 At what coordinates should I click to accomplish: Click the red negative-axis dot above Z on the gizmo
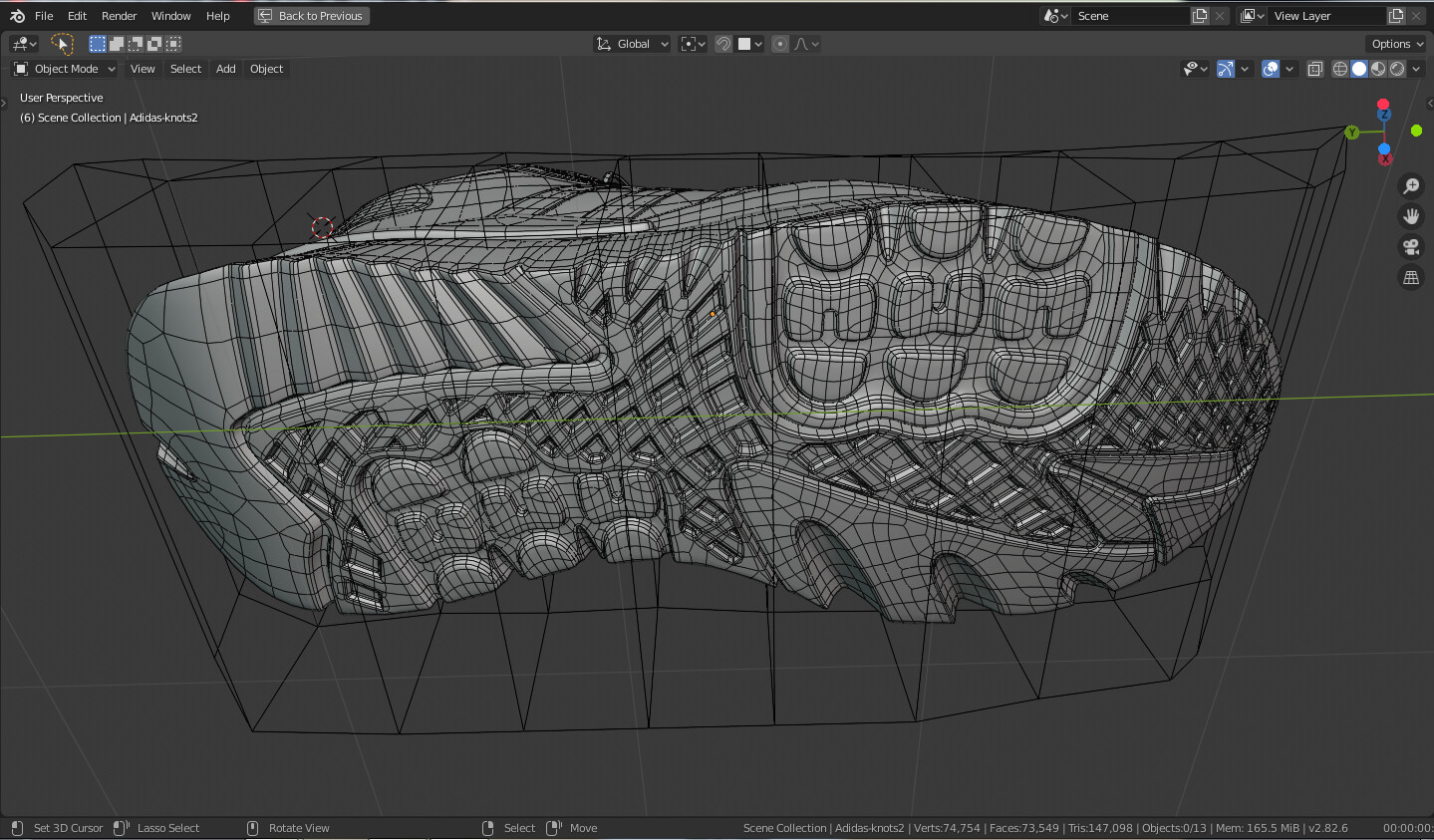coord(1383,105)
